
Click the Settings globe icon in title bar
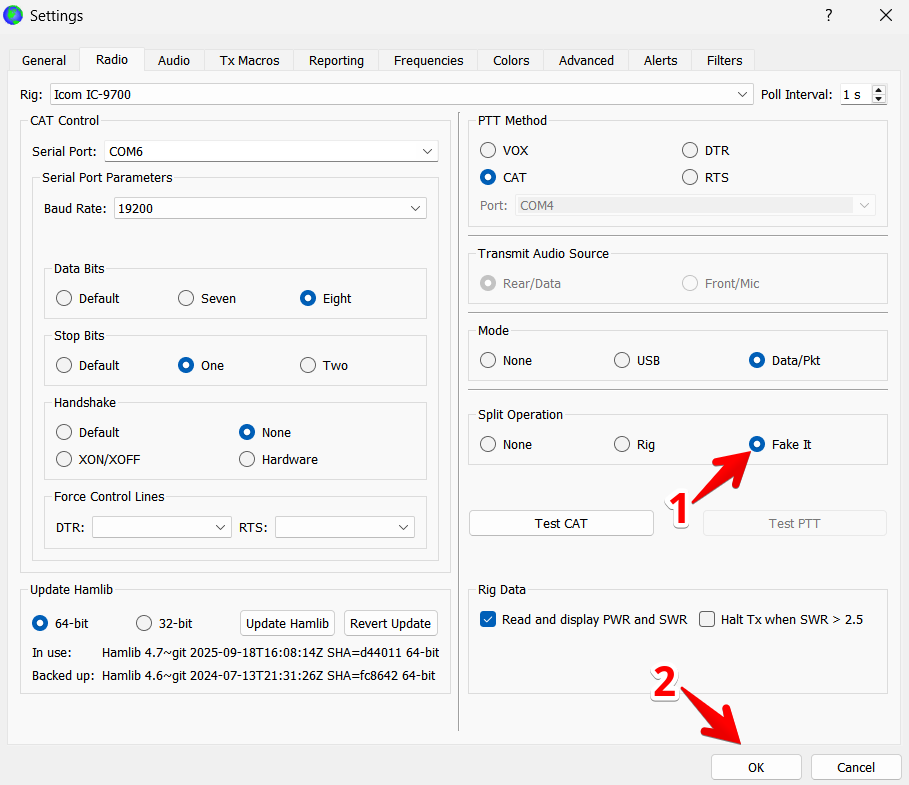tap(14, 15)
